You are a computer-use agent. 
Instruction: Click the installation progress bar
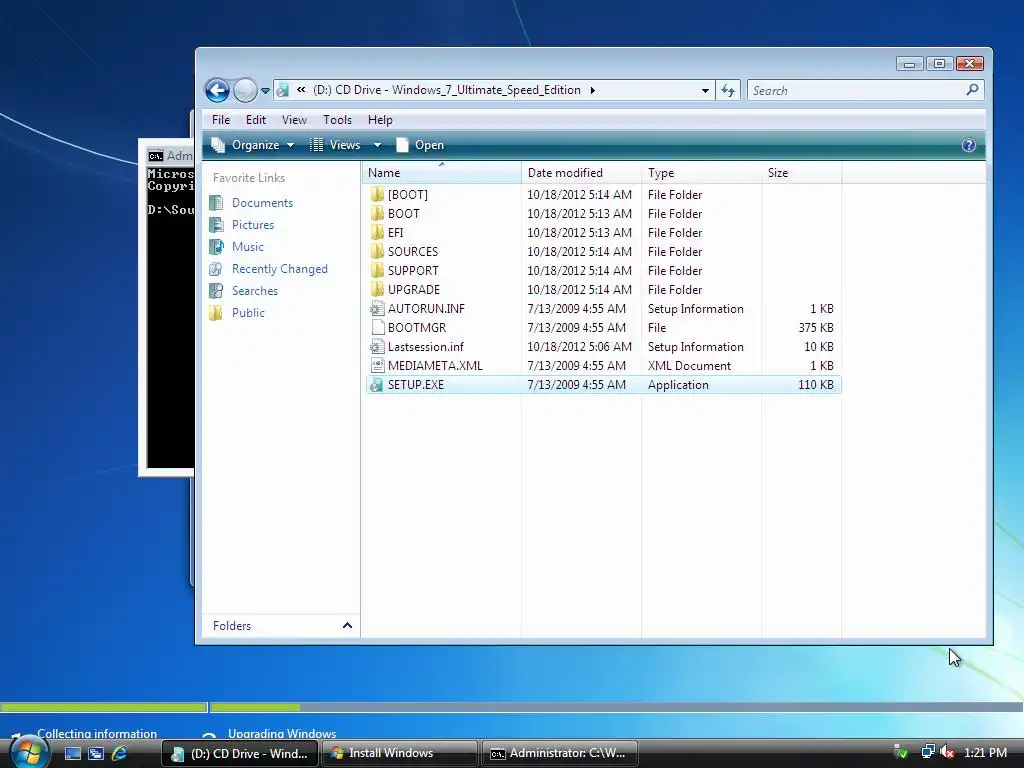coord(512,707)
